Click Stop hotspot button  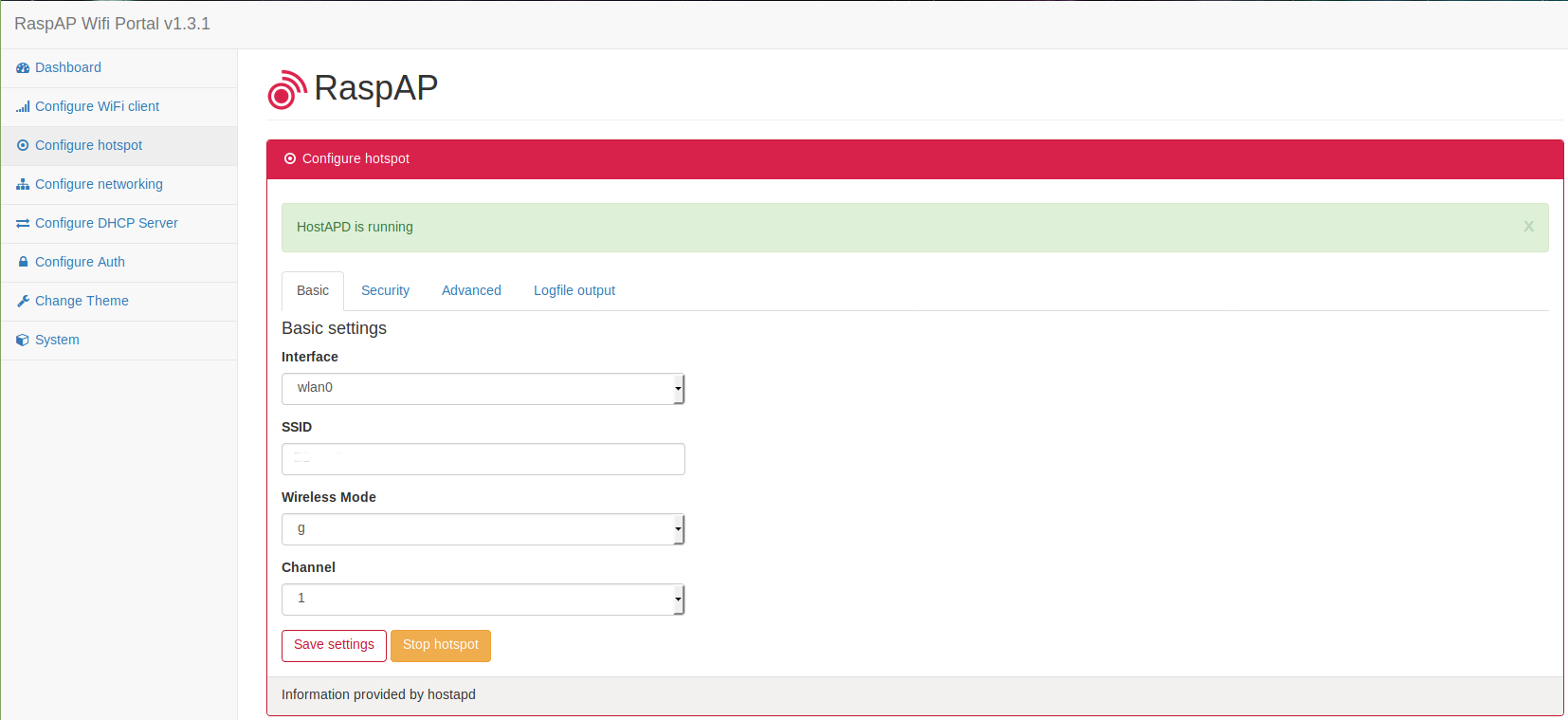coord(441,646)
